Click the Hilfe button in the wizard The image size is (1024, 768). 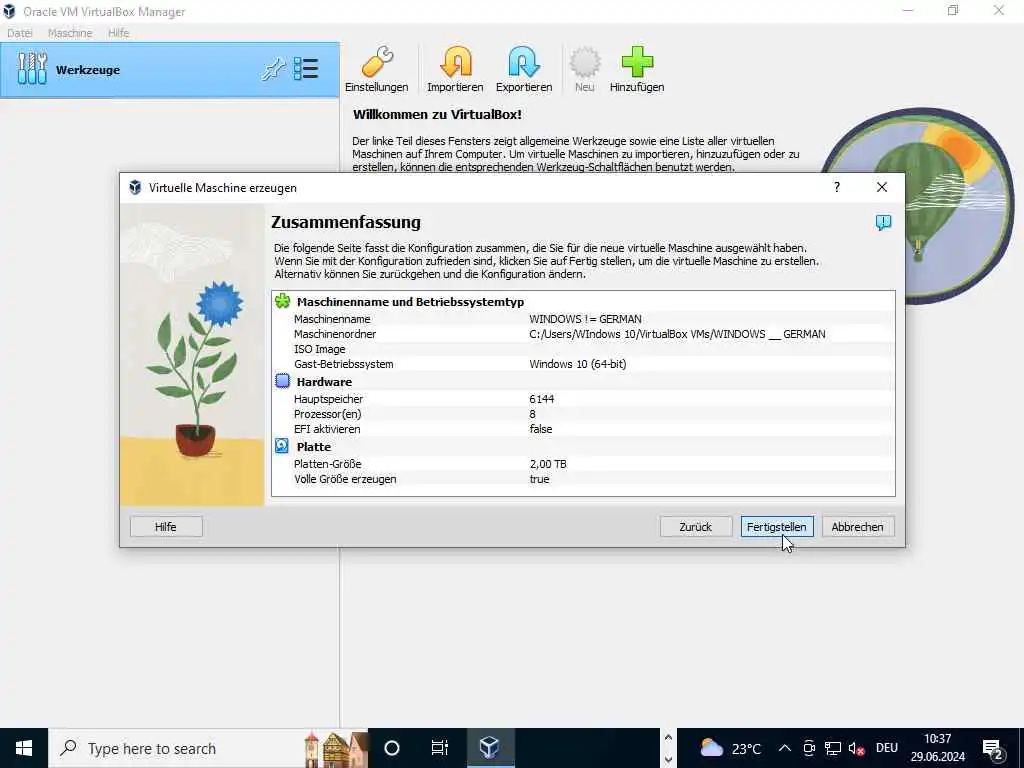(x=166, y=526)
